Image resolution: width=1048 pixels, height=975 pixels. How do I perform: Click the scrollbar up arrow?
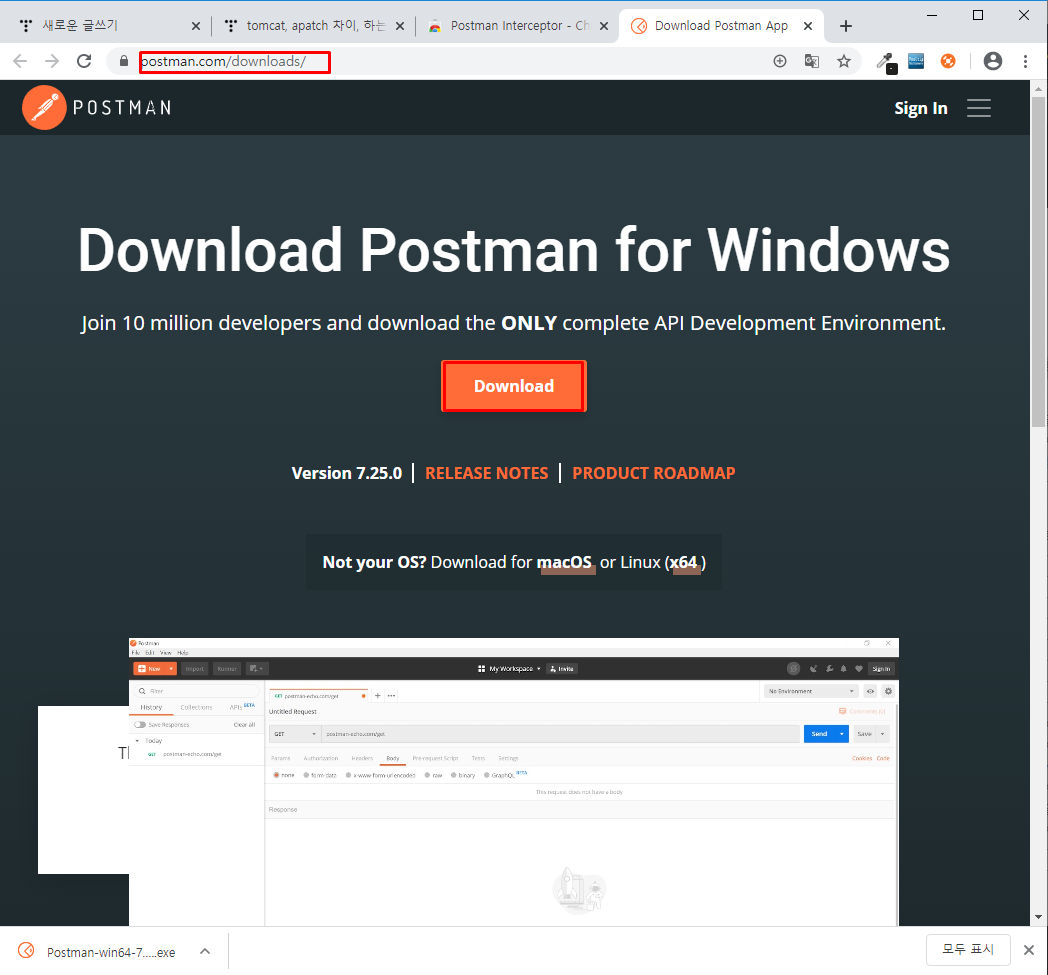[1038, 88]
